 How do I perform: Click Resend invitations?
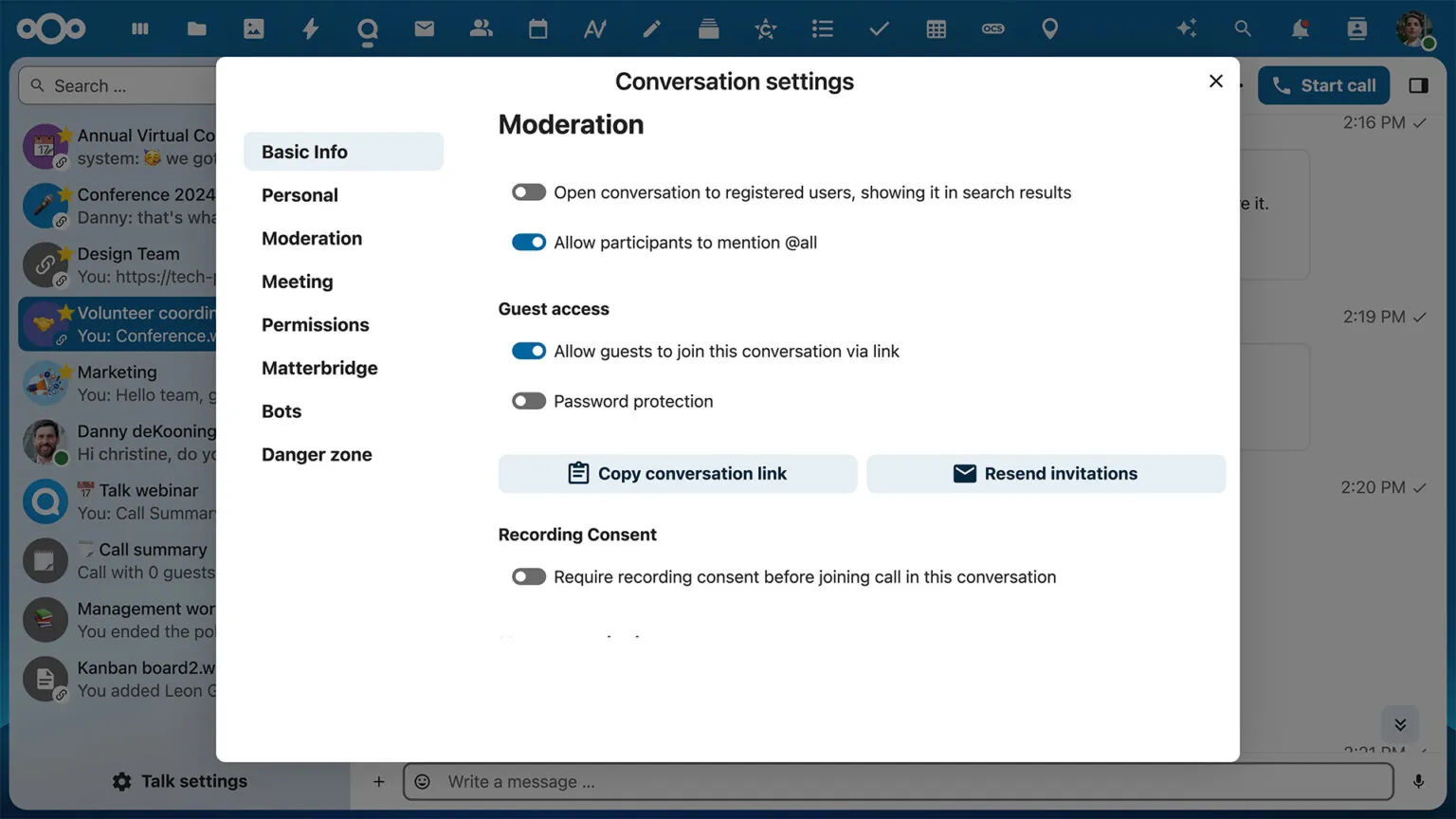click(1046, 473)
